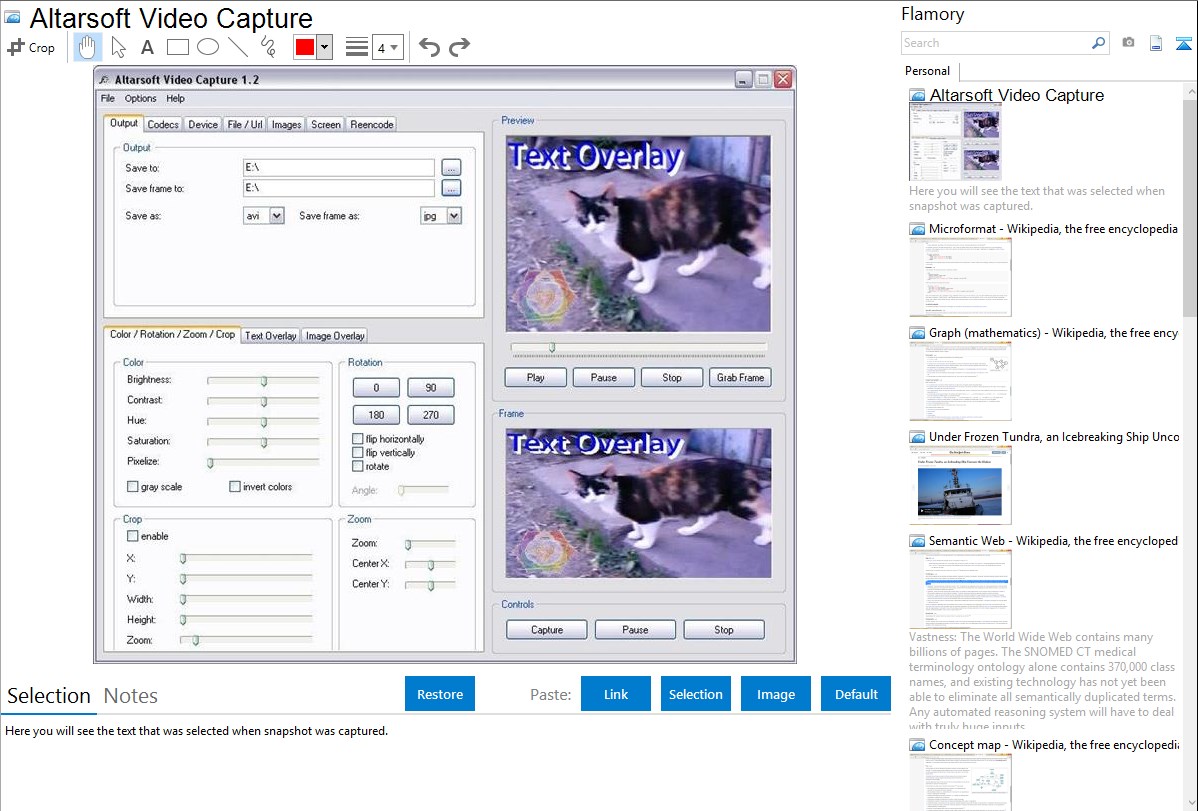The image size is (1198, 811).
Task: Open the Screen tab
Action: [325, 125]
